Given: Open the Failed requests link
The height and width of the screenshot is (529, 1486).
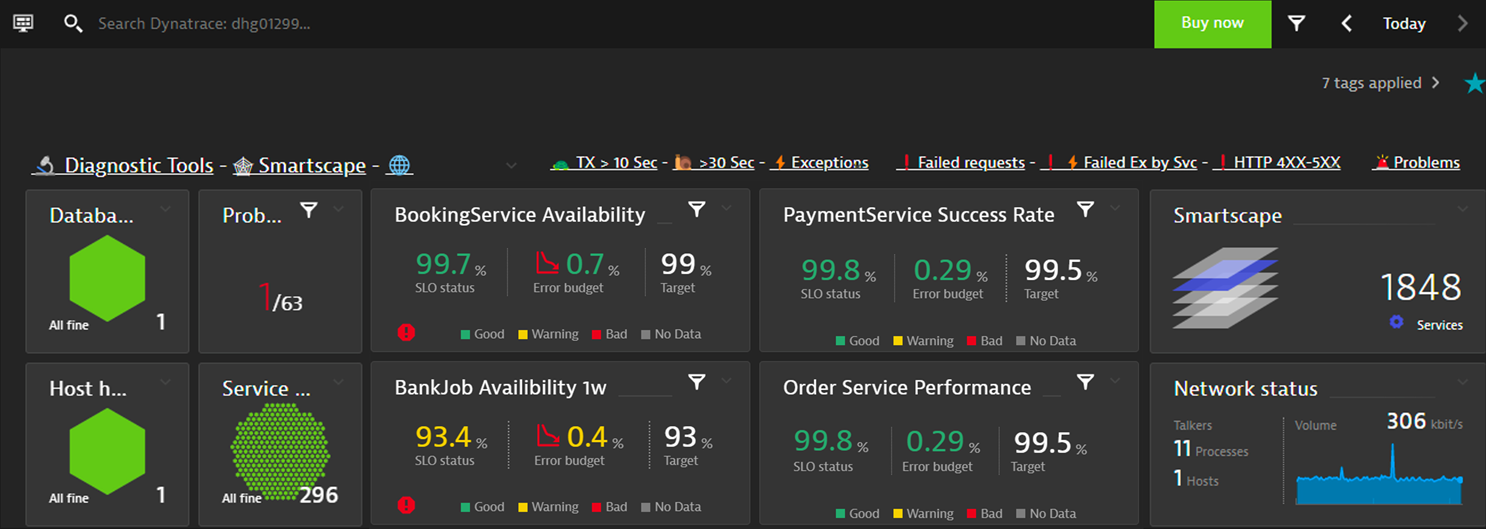Looking at the screenshot, I should pos(969,162).
